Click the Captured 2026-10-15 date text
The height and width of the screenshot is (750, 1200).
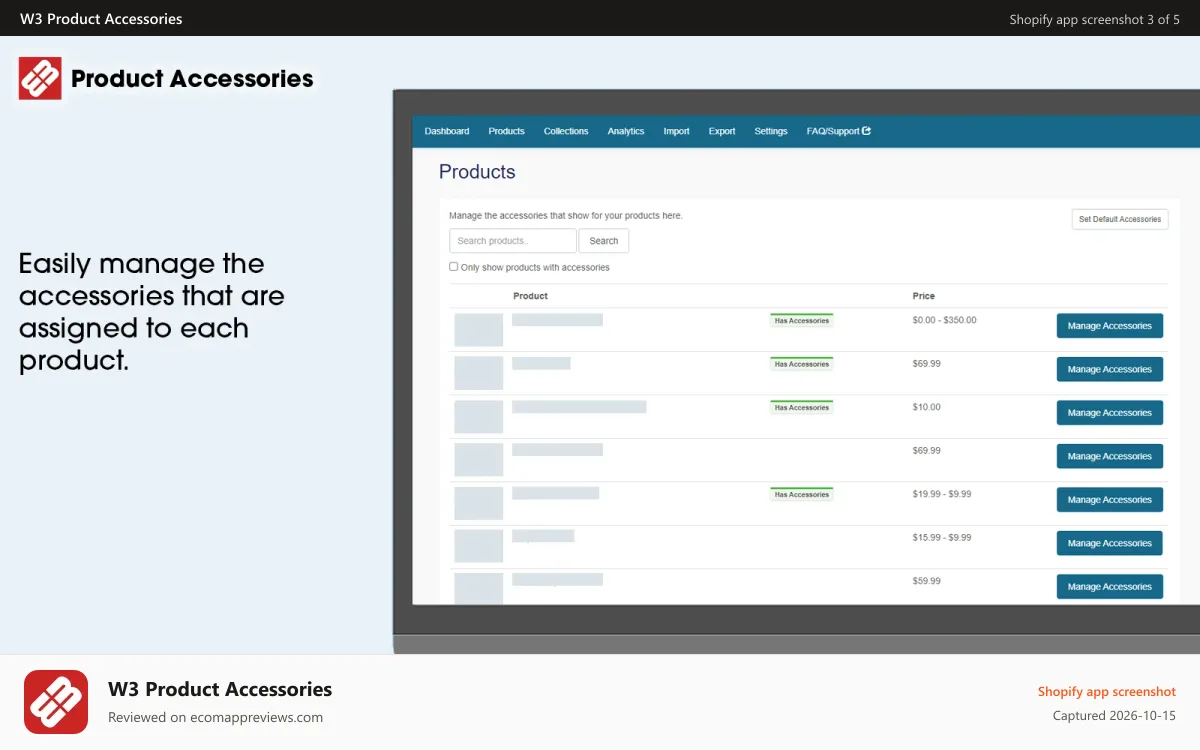pos(1114,716)
